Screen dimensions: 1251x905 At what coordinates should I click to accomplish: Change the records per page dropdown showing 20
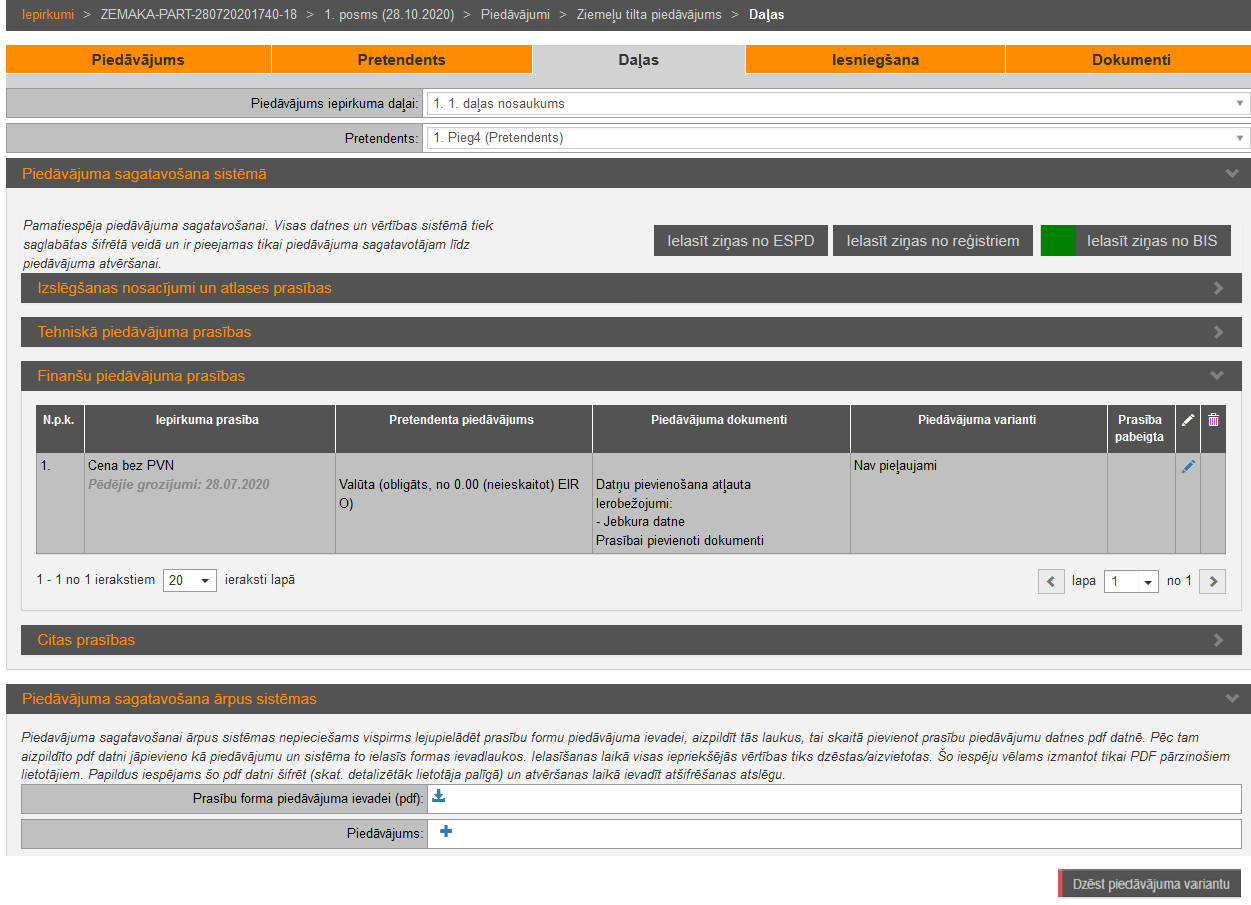point(190,580)
